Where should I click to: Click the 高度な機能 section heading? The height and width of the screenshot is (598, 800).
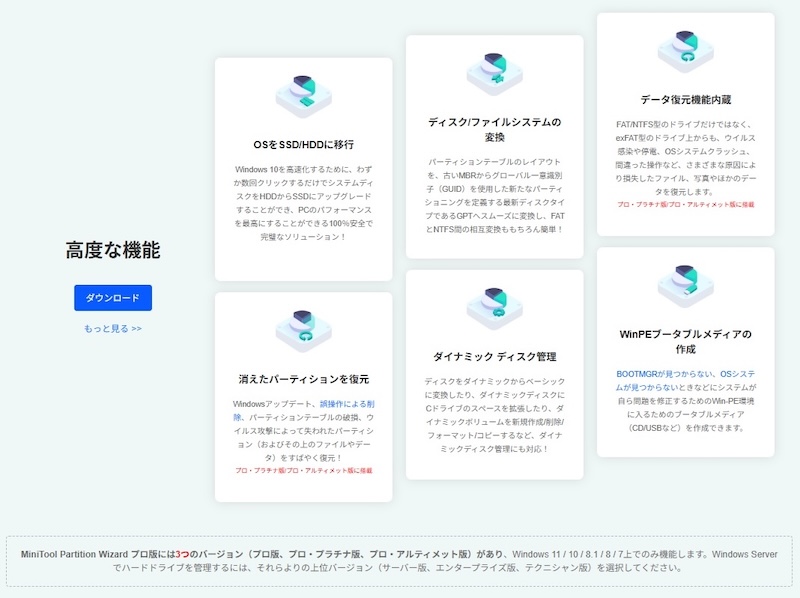113,251
